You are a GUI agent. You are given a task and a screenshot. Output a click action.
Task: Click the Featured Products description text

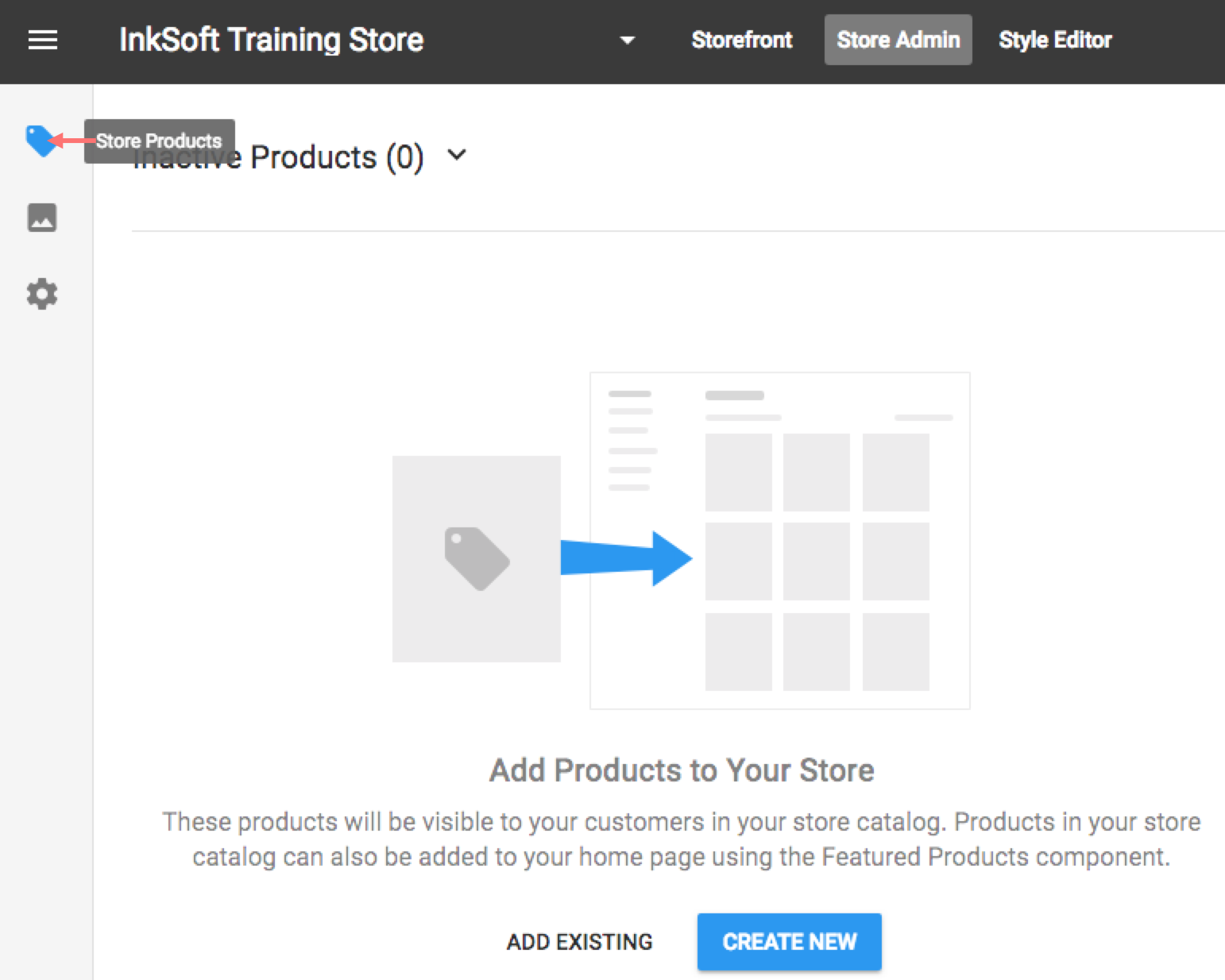coord(681,839)
